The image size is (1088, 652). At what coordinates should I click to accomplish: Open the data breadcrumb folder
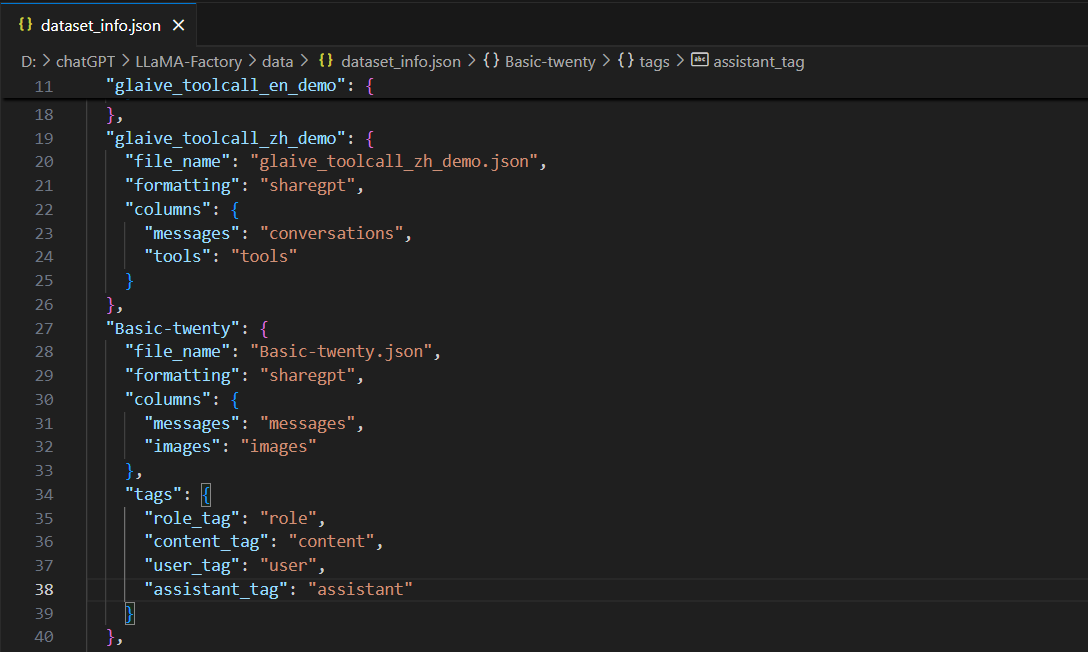click(x=278, y=62)
